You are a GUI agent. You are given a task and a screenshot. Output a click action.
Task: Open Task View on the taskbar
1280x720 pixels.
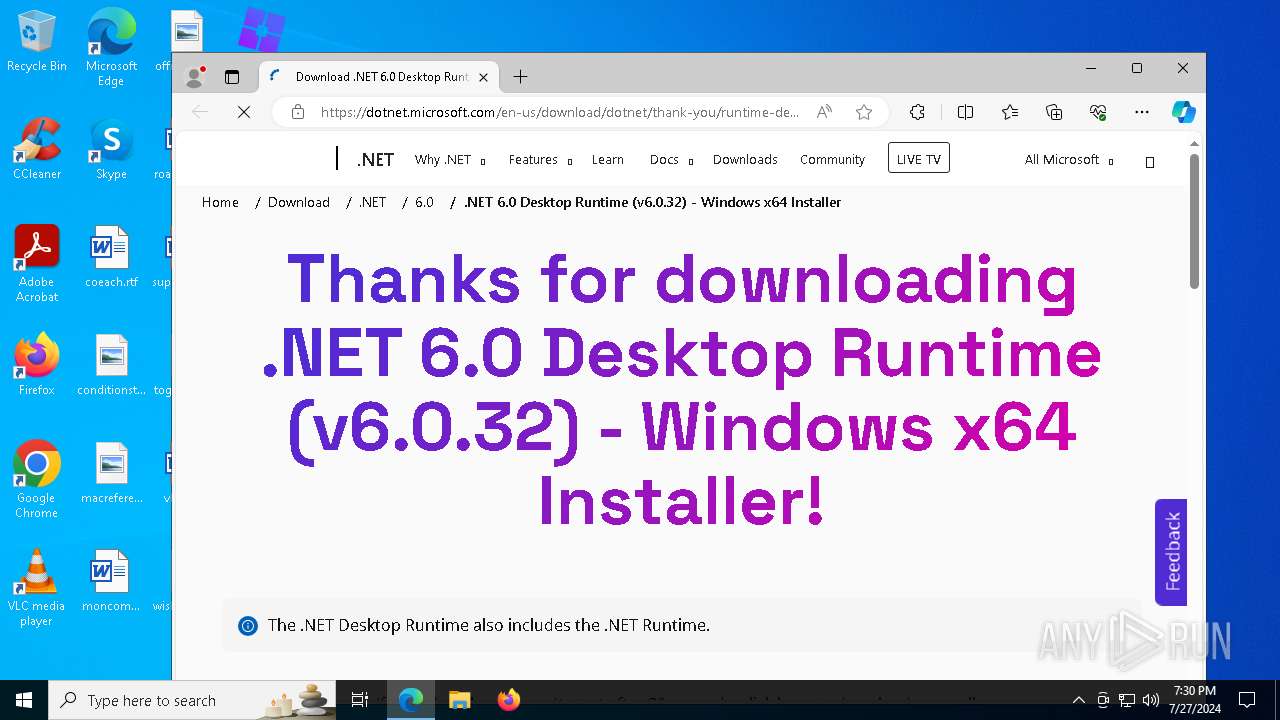(x=360, y=700)
